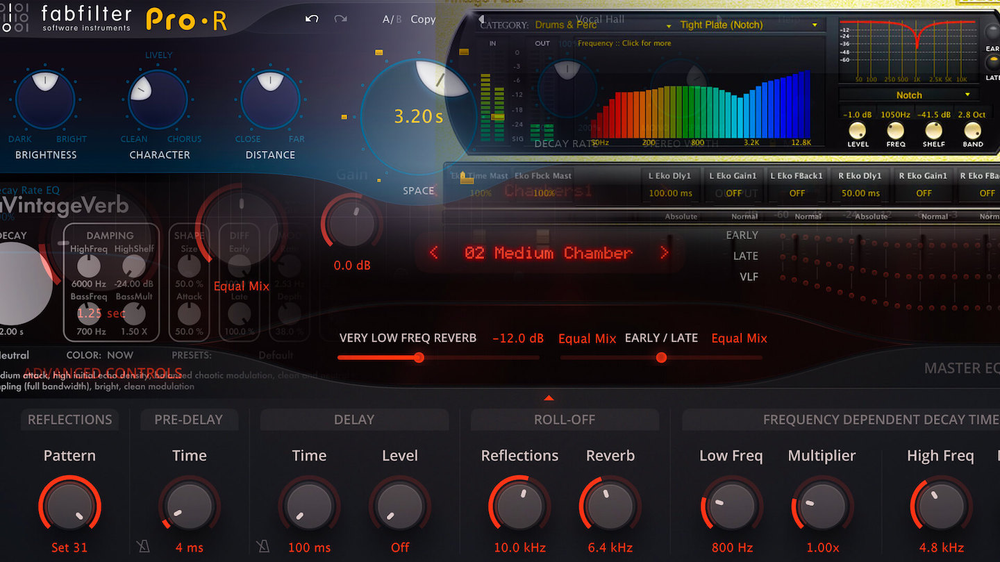The width and height of the screenshot is (1000, 562).
Task: Go to previous preset before 02 Medium Chamber
Action: 434,253
